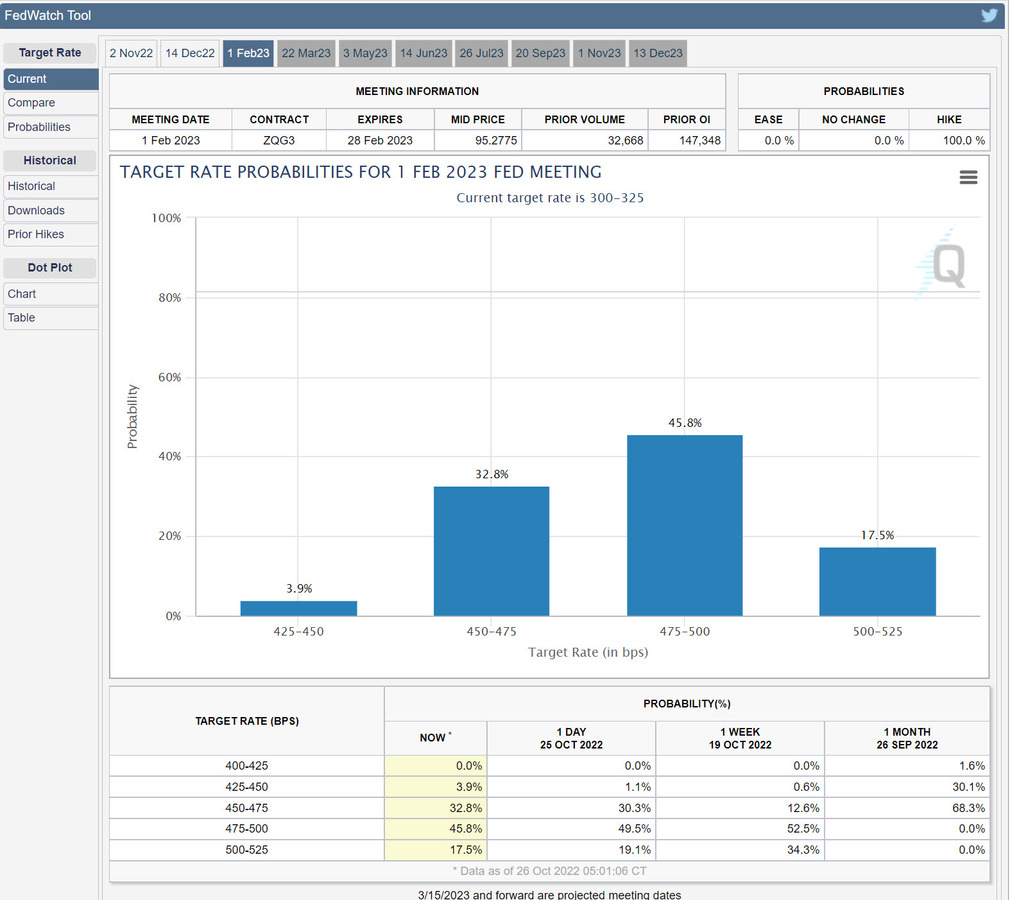1010x900 pixels.
Task: Click the Twitter bird icon
Action: point(989,15)
